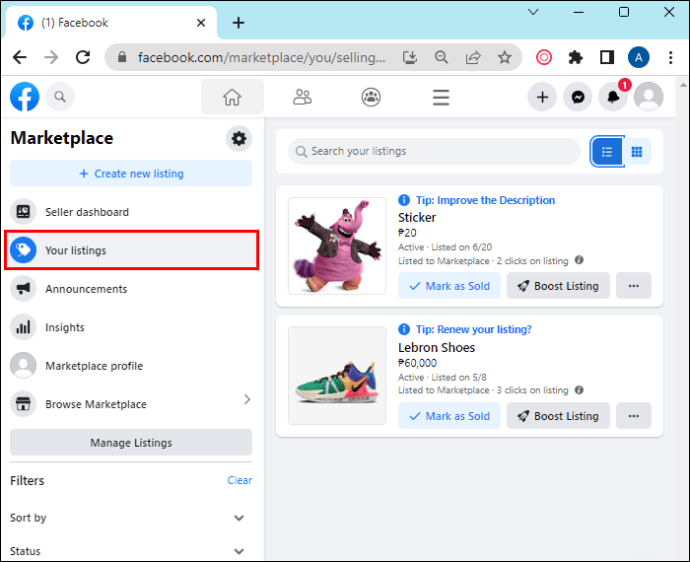The image size is (690, 562).
Task: Toggle the browser side panel icon
Action: coord(607,57)
